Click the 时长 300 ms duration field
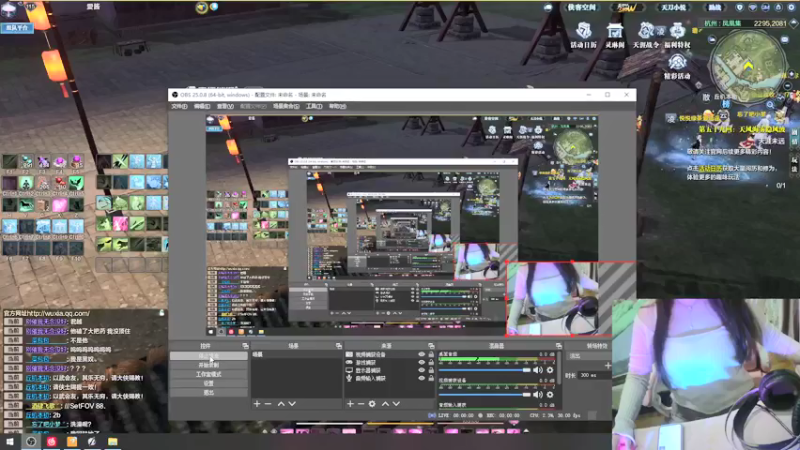Image resolution: width=800 pixels, height=450 pixels. pyautogui.click(x=595, y=376)
